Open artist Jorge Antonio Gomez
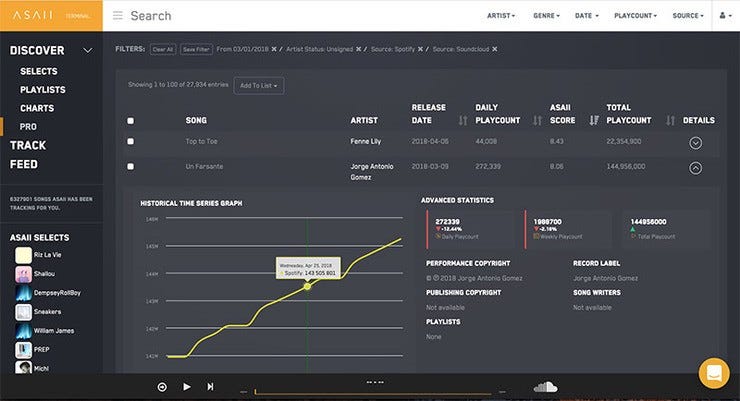 coord(372,172)
